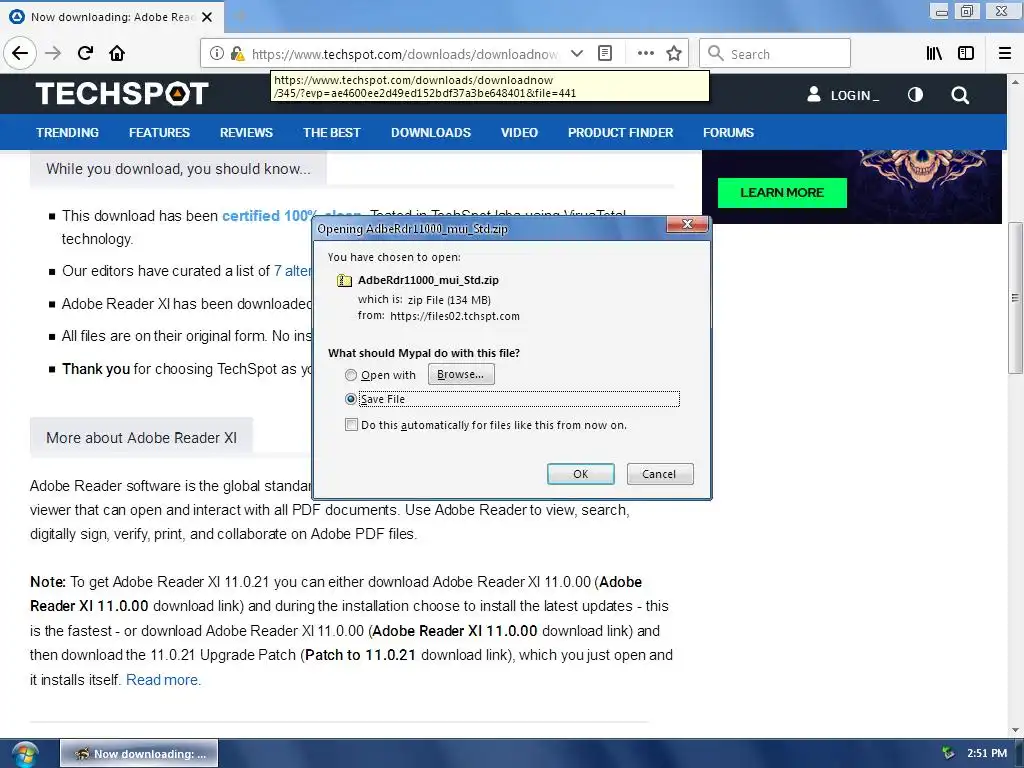
Task: Open page actions three-dot menu
Action: pos(645,54)
